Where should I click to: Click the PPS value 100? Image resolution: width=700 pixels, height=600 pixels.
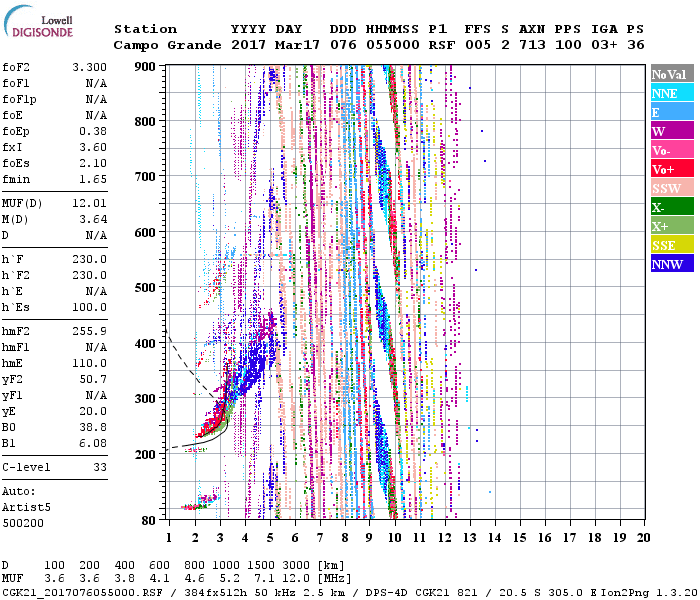pos(568,45)
